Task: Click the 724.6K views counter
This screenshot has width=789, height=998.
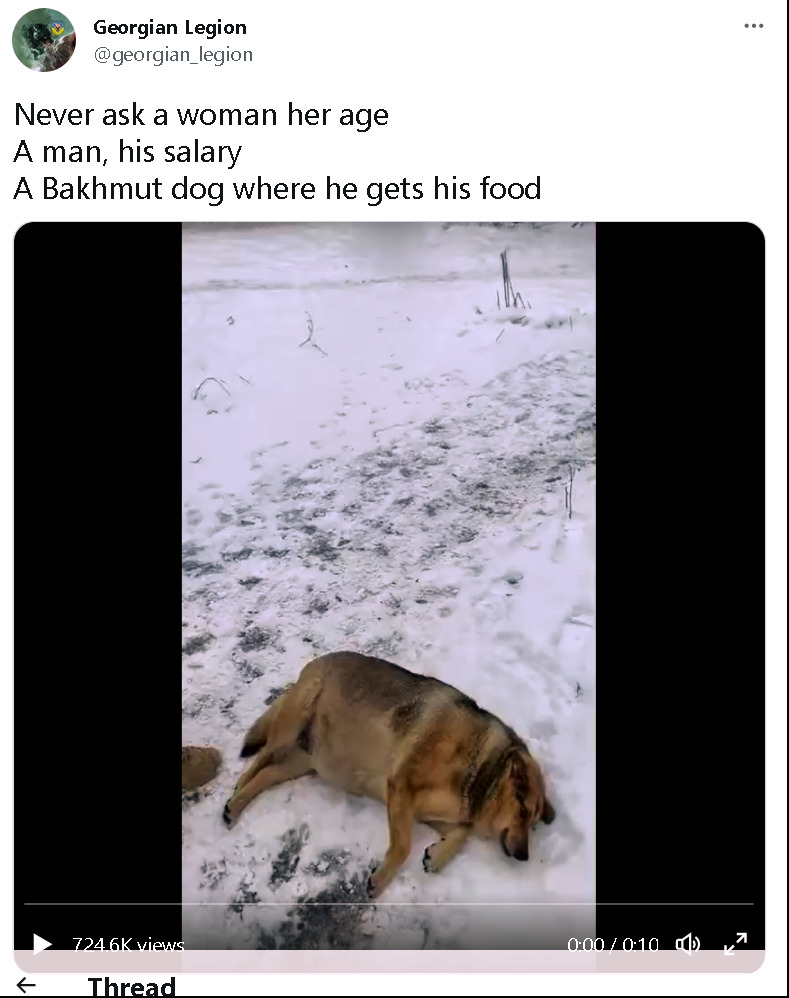Action: click(x=128, y=944)
